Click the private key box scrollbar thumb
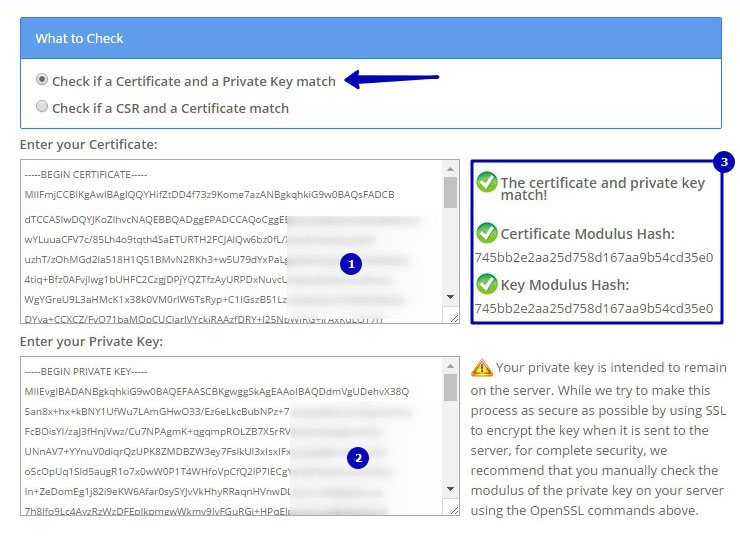The width and height of the screenshot is (740, 536). (x=451, y=388)
